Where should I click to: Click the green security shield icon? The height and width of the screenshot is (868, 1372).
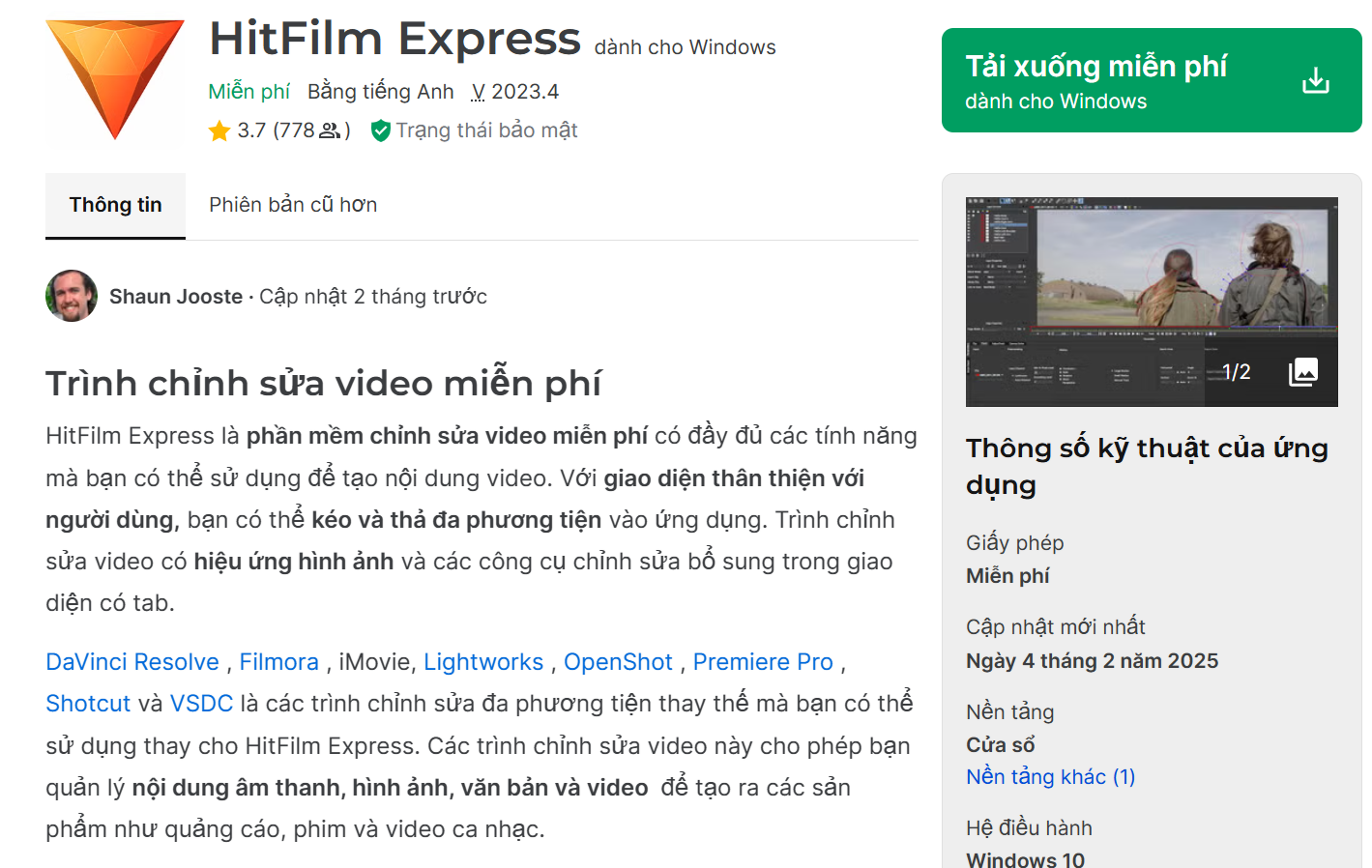coord(381,130)
